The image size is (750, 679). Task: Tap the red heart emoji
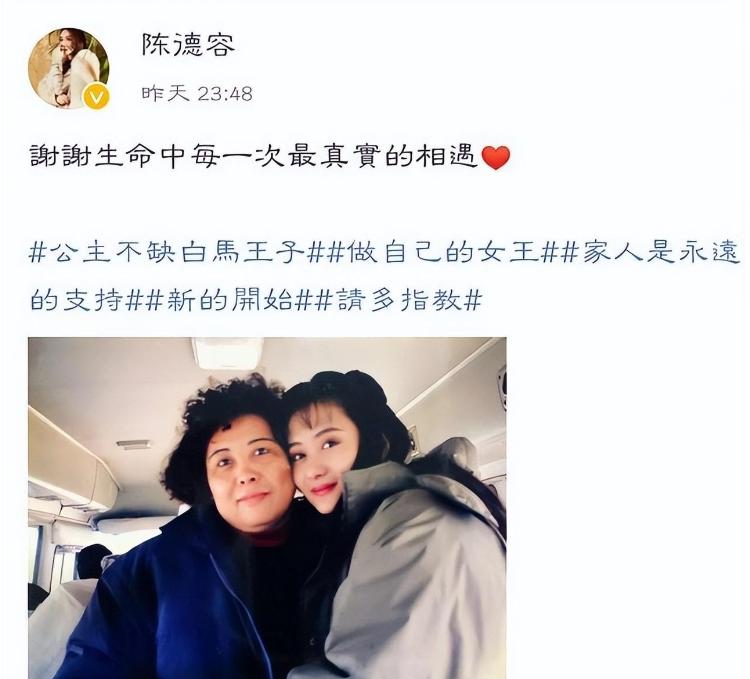coord(496,157)
